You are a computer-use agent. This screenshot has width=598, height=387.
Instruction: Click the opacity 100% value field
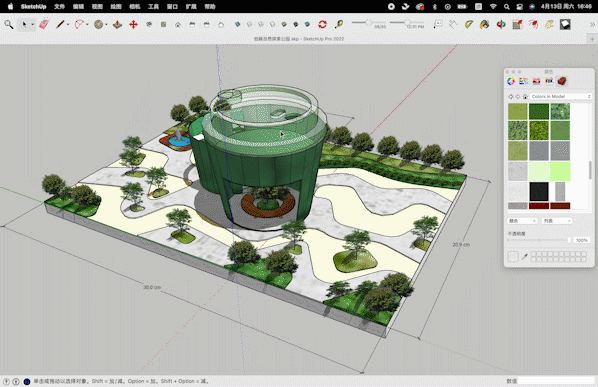click(x=582, y=240)
